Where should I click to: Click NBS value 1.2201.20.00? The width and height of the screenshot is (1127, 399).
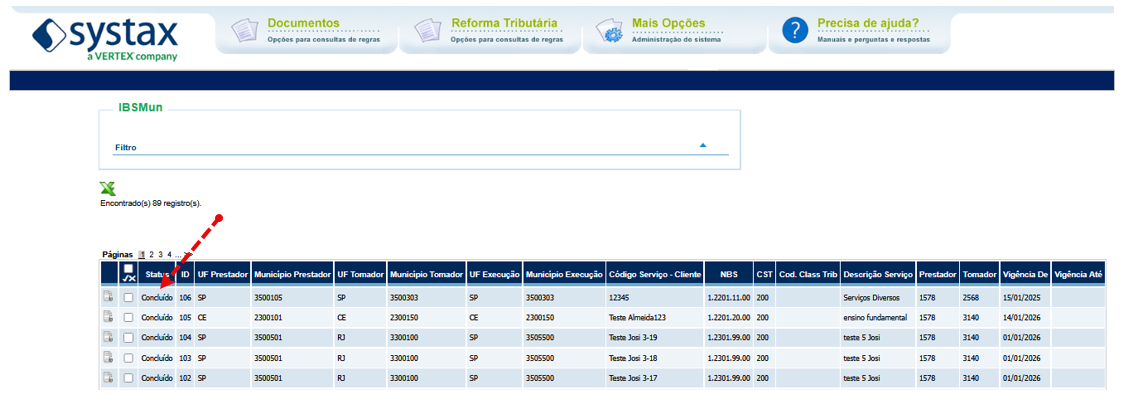729,317
